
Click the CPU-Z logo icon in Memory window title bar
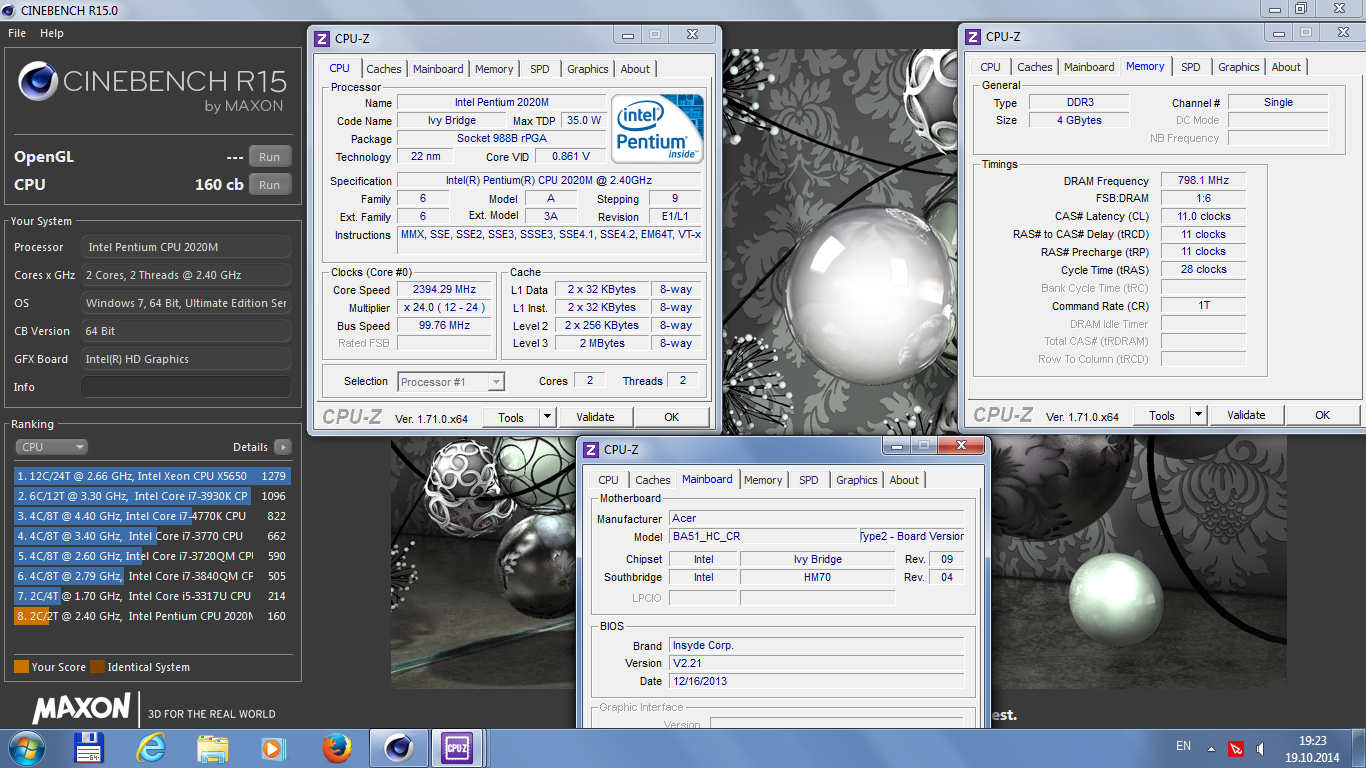[973, 37]
